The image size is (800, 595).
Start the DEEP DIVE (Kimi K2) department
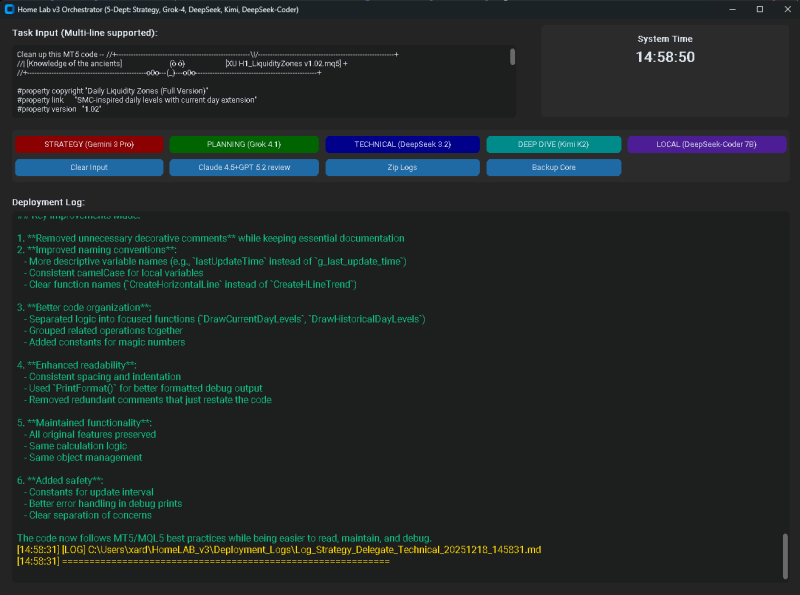pyautogui.click(x=553, y=144)
